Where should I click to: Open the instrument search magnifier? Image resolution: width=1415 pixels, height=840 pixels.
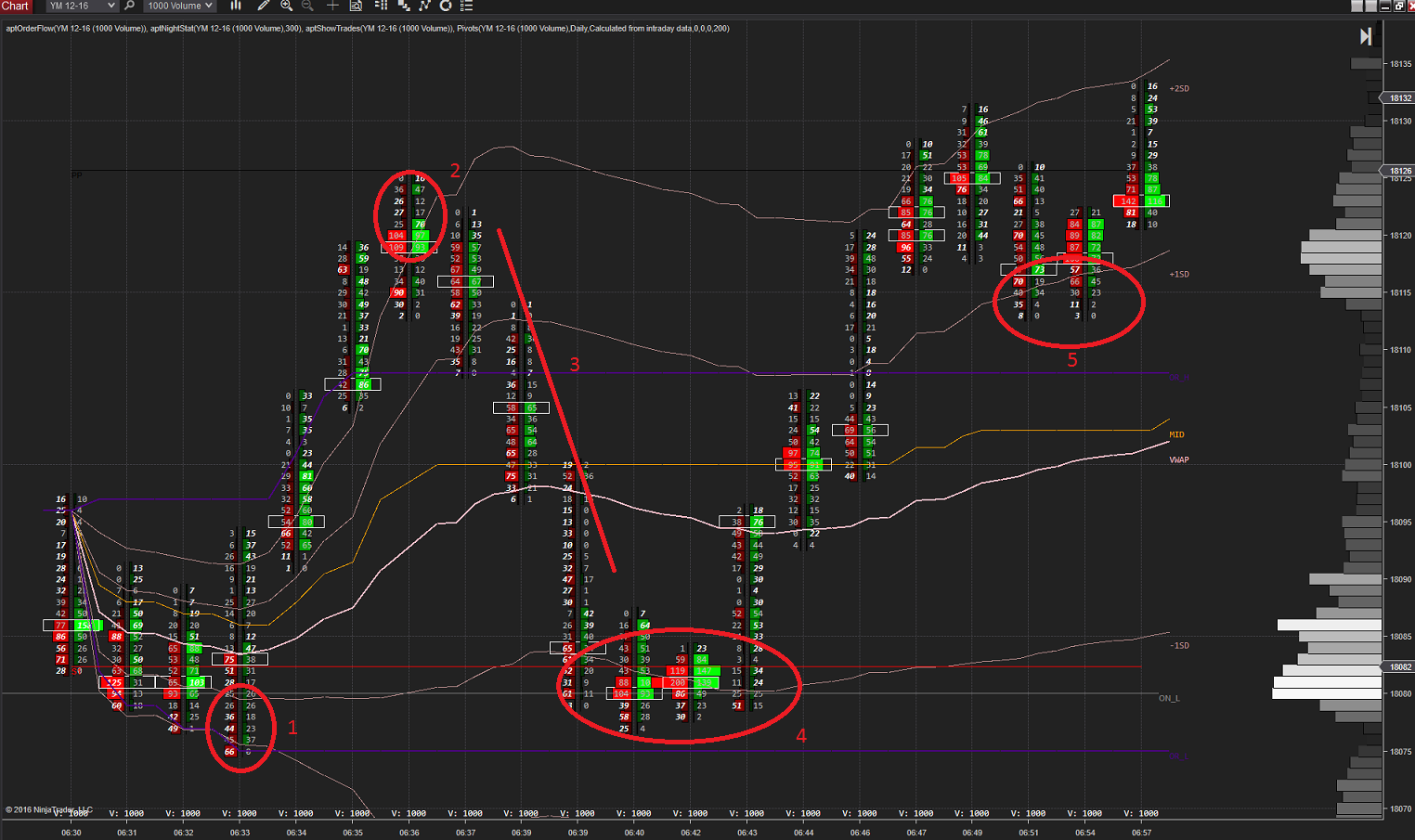pos(129,6)
